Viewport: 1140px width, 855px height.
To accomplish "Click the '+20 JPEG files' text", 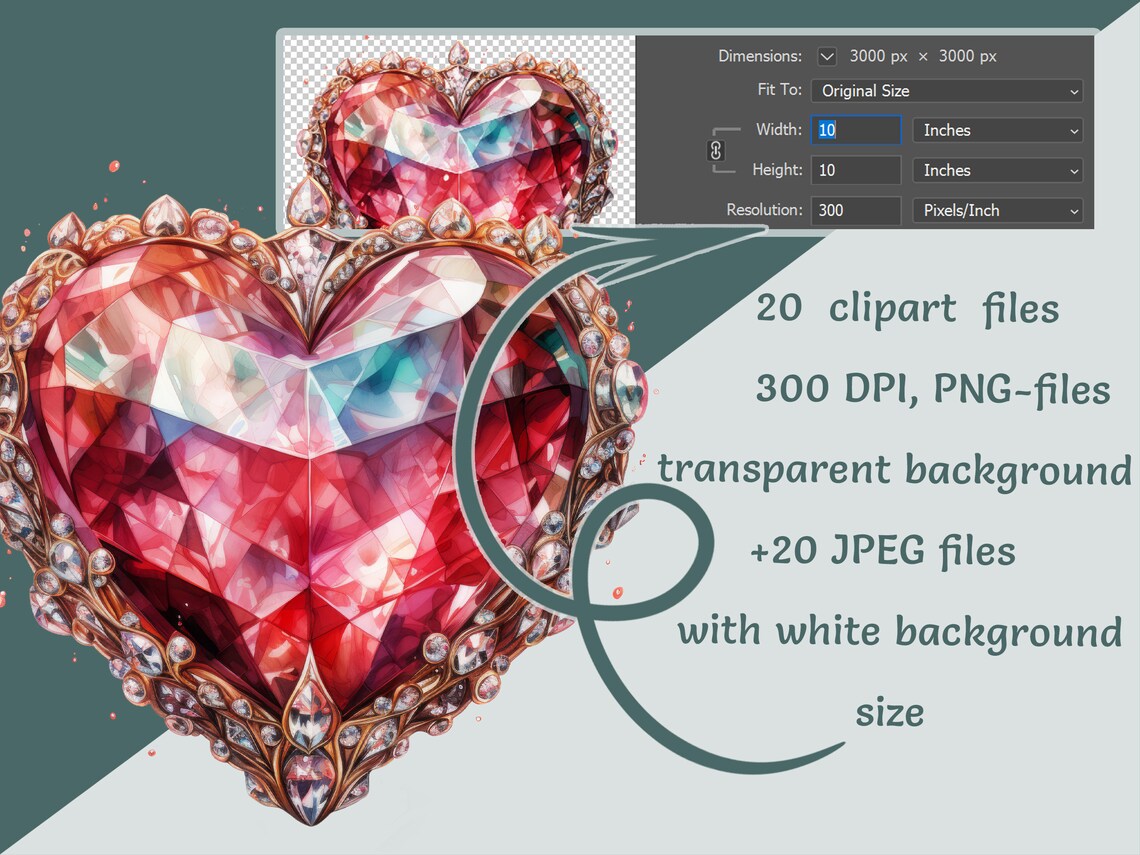I will (883, 550).
